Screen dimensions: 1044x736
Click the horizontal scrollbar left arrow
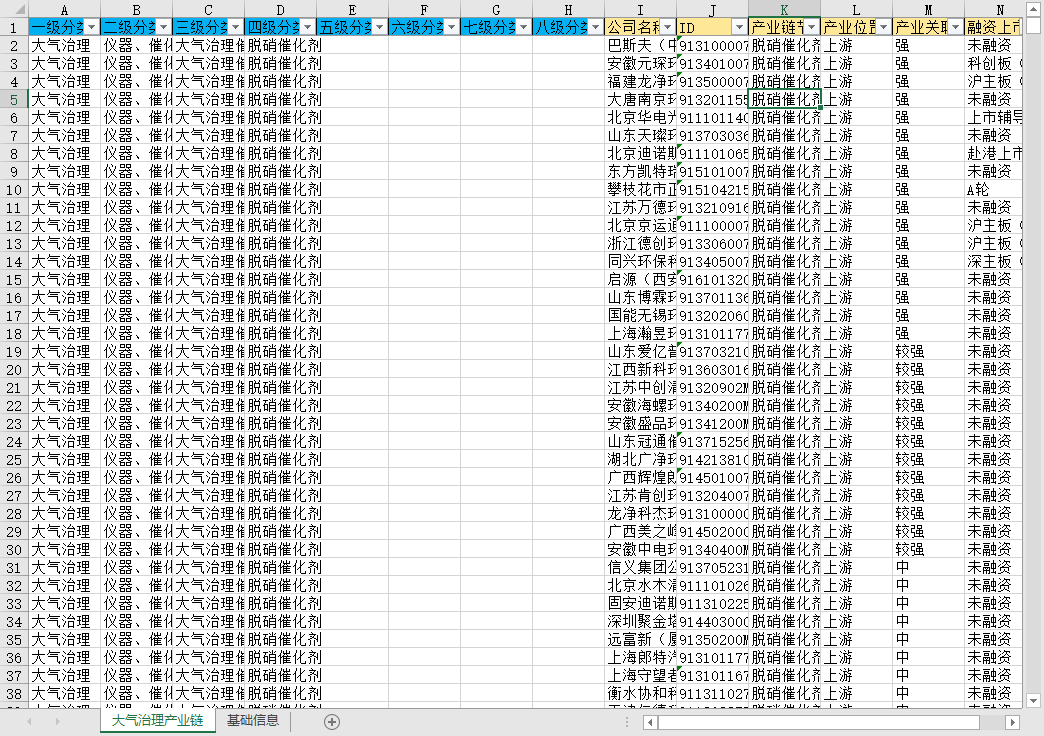coord(651,722)
